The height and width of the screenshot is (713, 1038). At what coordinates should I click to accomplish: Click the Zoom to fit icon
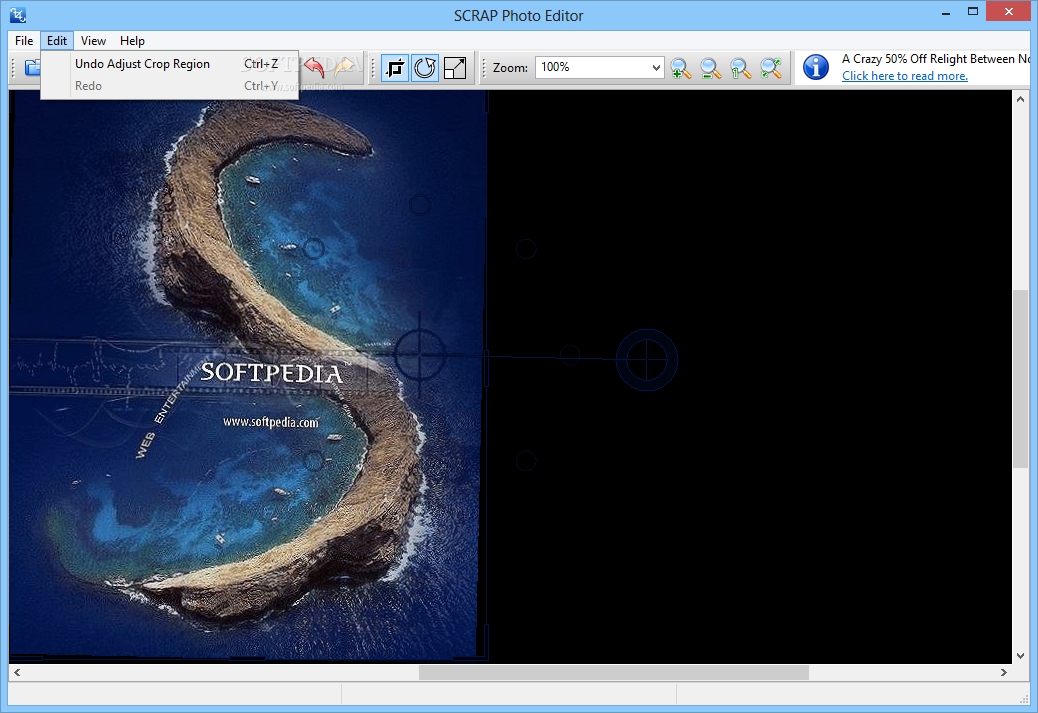(x=771, y=68)
